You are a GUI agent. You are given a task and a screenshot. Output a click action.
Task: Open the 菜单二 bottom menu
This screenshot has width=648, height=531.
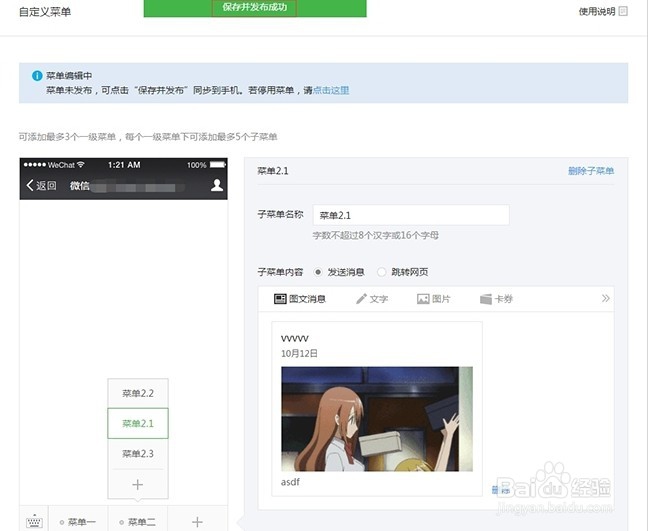(138, 521)
